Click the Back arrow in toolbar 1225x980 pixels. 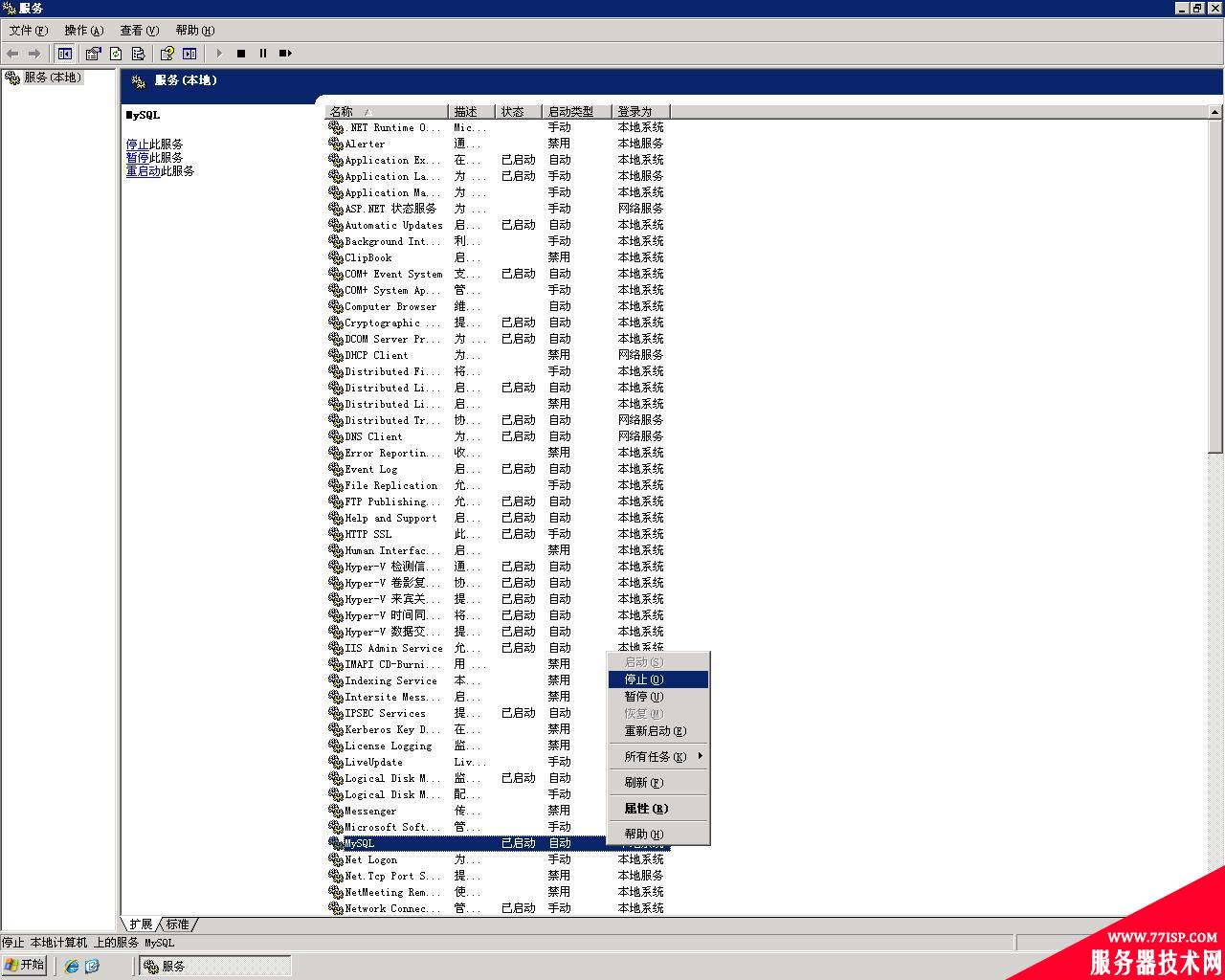(12, 54)
